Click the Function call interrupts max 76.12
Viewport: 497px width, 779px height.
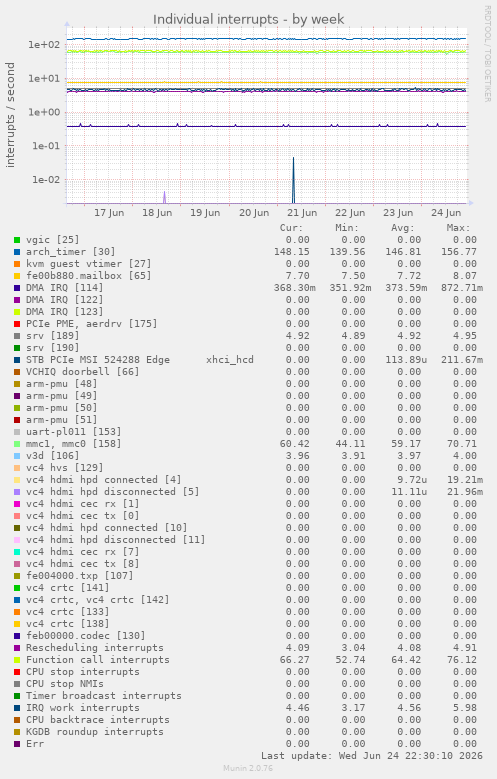(x=462, y=660)
